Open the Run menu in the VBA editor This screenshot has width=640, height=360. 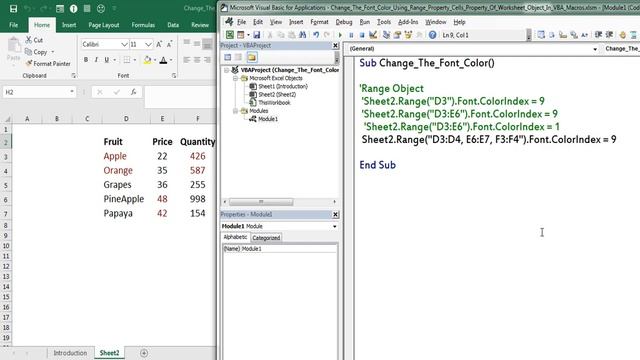tap(364, 22)
